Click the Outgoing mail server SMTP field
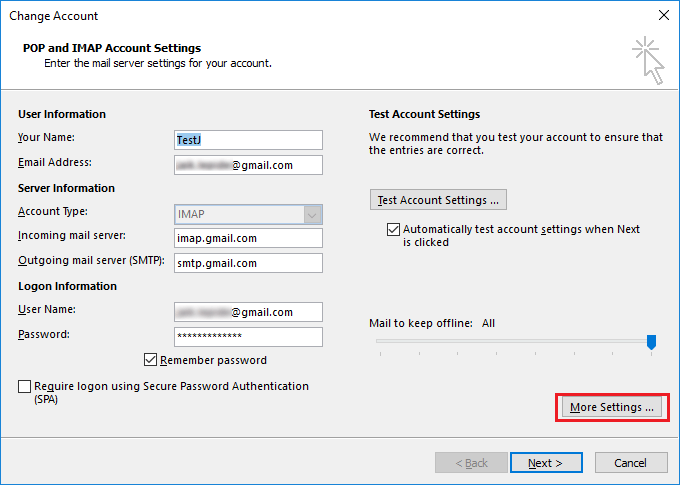Screen dimensions: 680x485 pyautogui.click(x=248, y=263)
